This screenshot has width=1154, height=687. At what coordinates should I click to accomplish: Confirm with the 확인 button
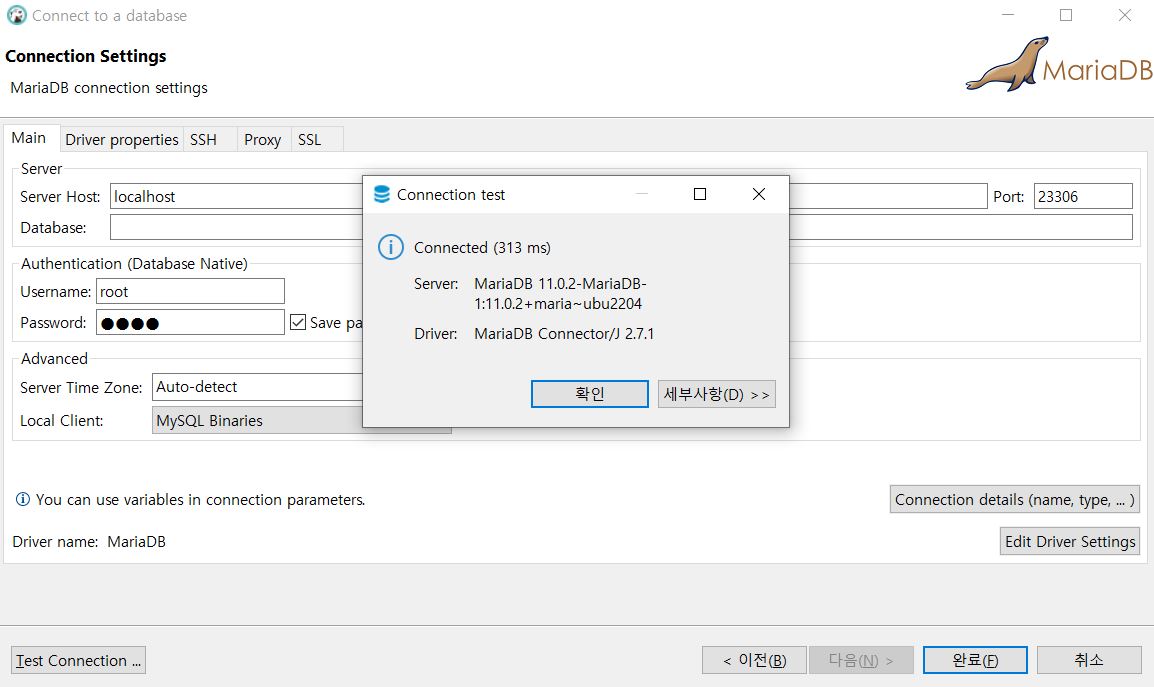click(590, 394)
